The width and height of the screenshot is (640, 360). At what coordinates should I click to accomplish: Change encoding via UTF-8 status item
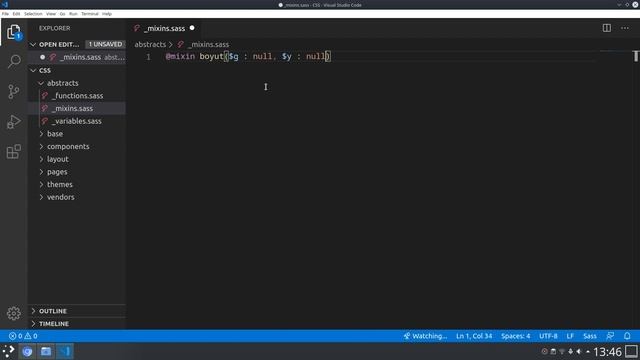pos(548,336)
